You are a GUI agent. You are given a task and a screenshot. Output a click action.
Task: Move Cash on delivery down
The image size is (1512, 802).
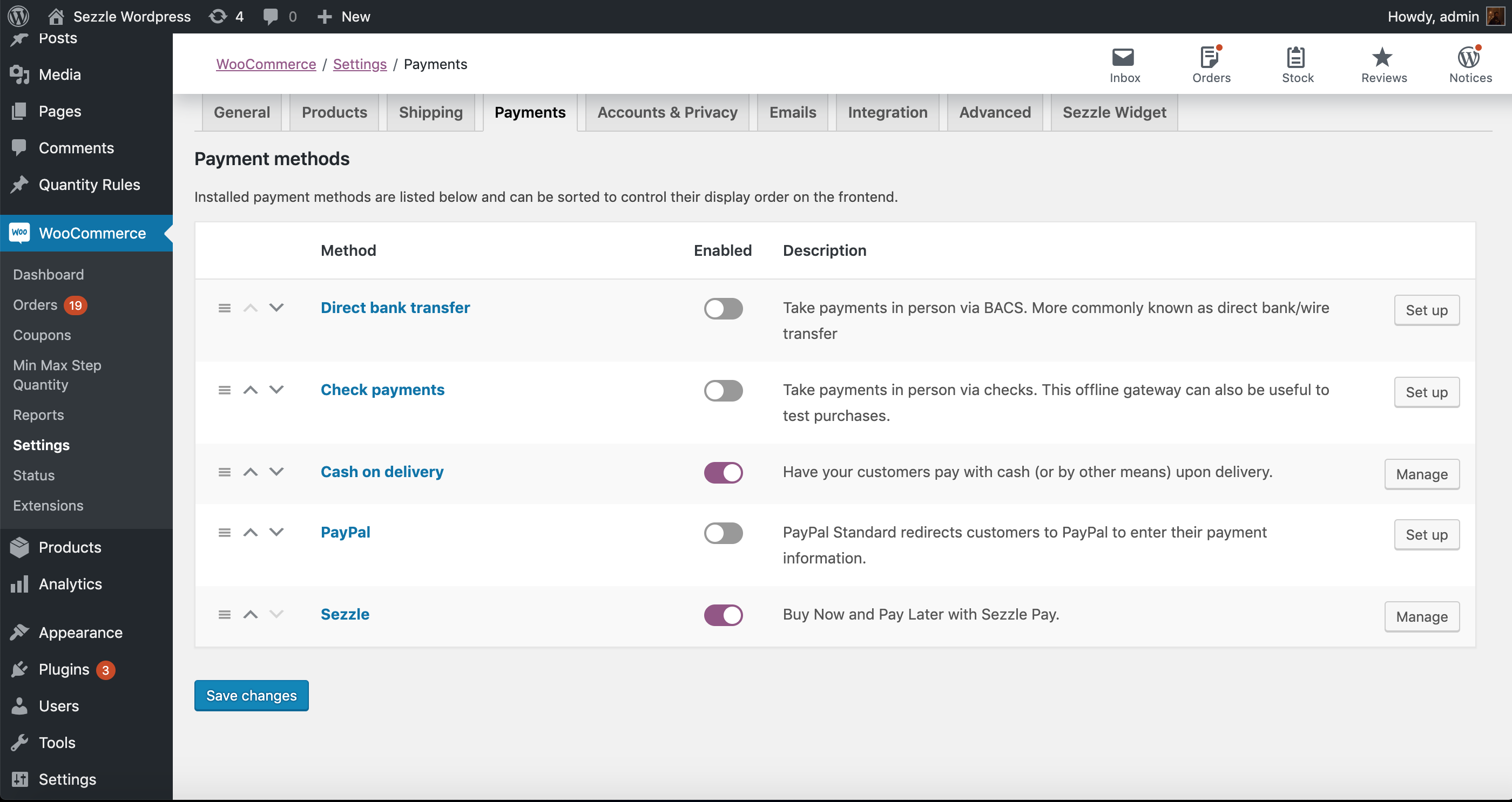point(276,472)
